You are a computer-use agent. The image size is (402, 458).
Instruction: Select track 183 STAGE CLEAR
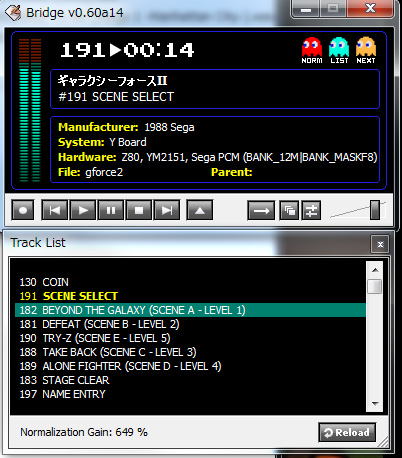coord(190,380)
